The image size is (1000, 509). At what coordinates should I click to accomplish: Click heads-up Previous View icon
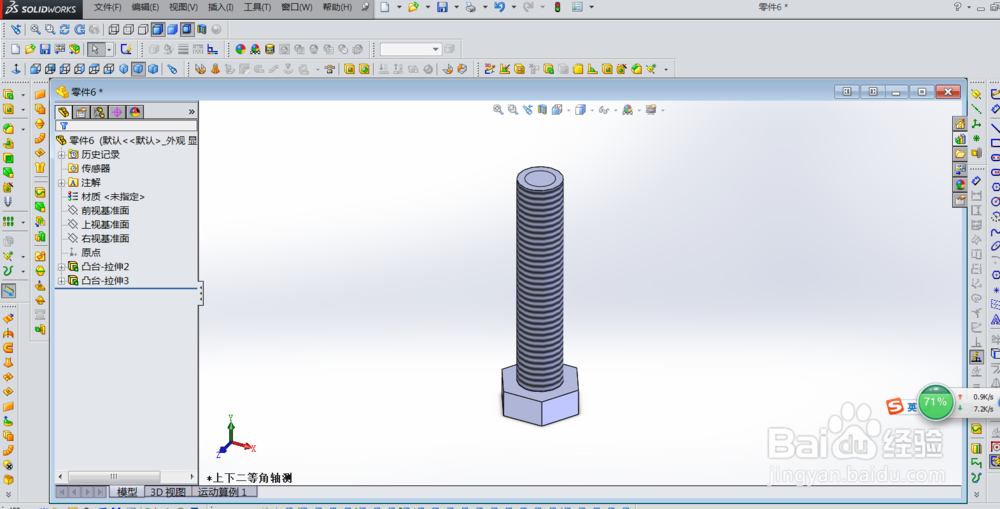click(x=527, y=110)
